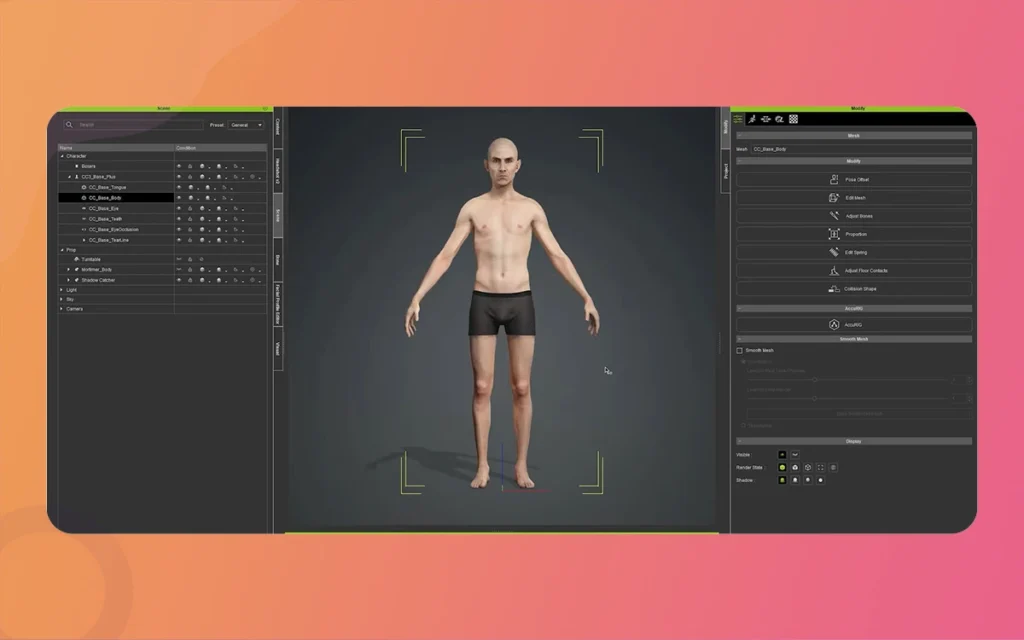Toggle visibility eye for CC_Base_Eye row
The height and width of the screenshot is (640, 1024).
coord(179,208)
